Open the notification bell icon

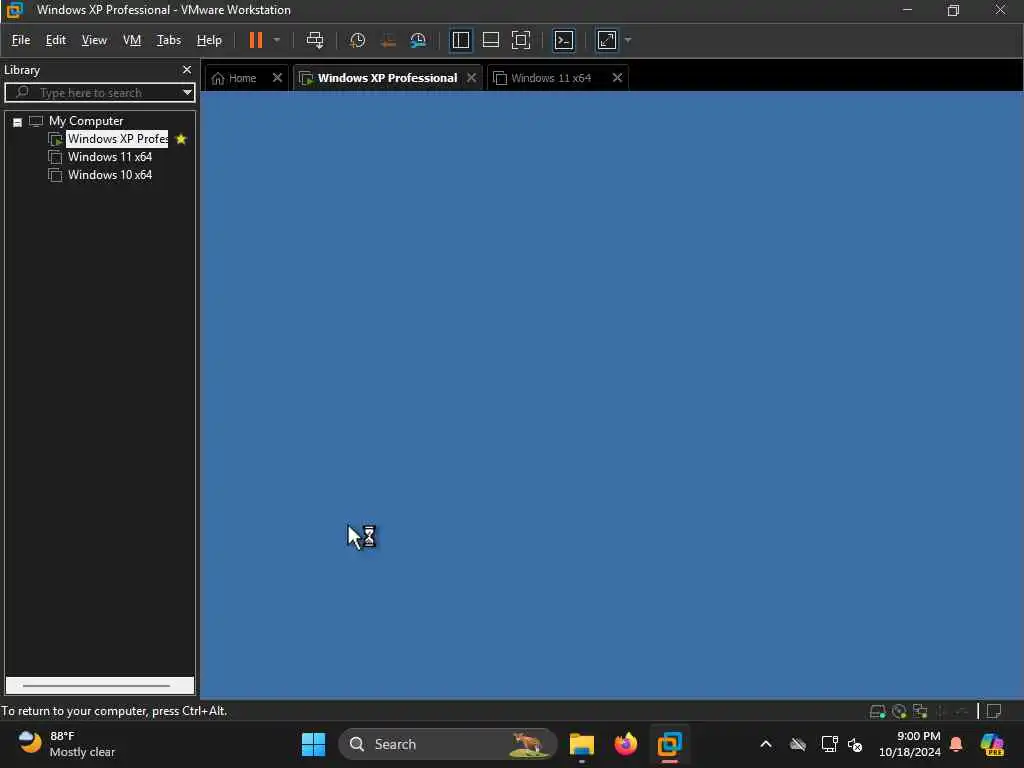pyautogui.click(x=956, y=744)
